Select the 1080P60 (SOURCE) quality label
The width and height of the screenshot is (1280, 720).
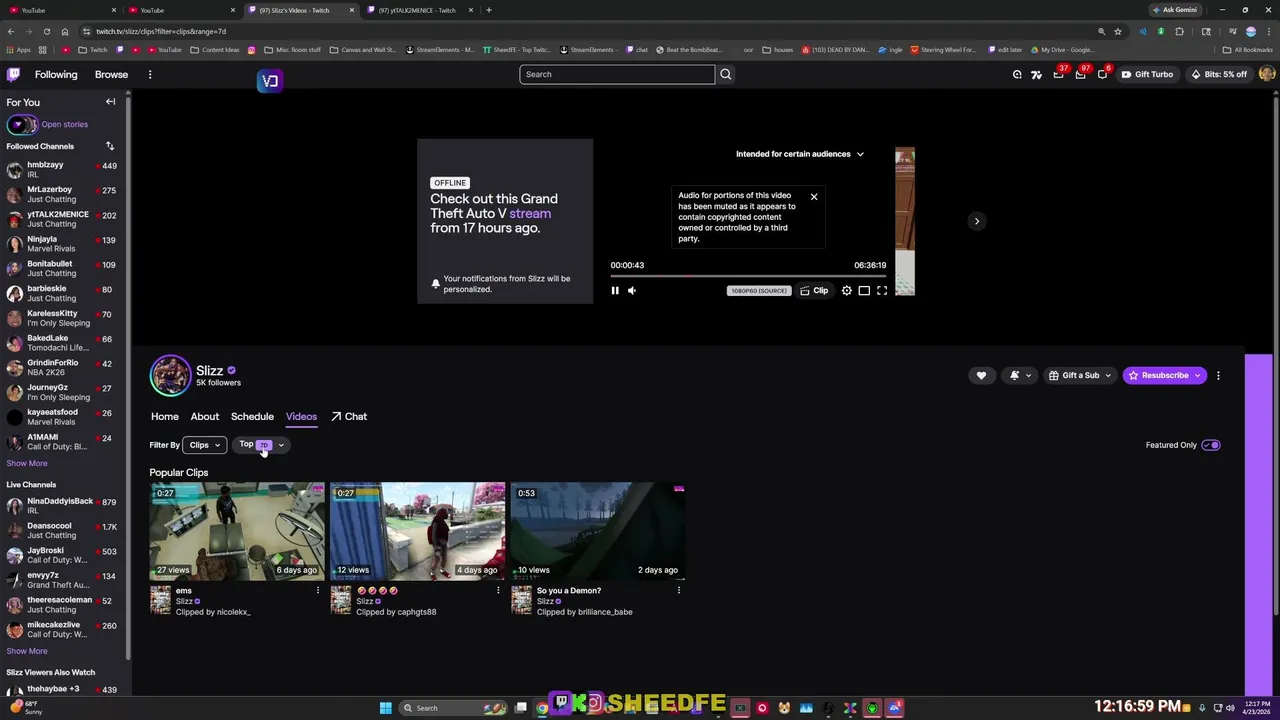tap(759, 291)
